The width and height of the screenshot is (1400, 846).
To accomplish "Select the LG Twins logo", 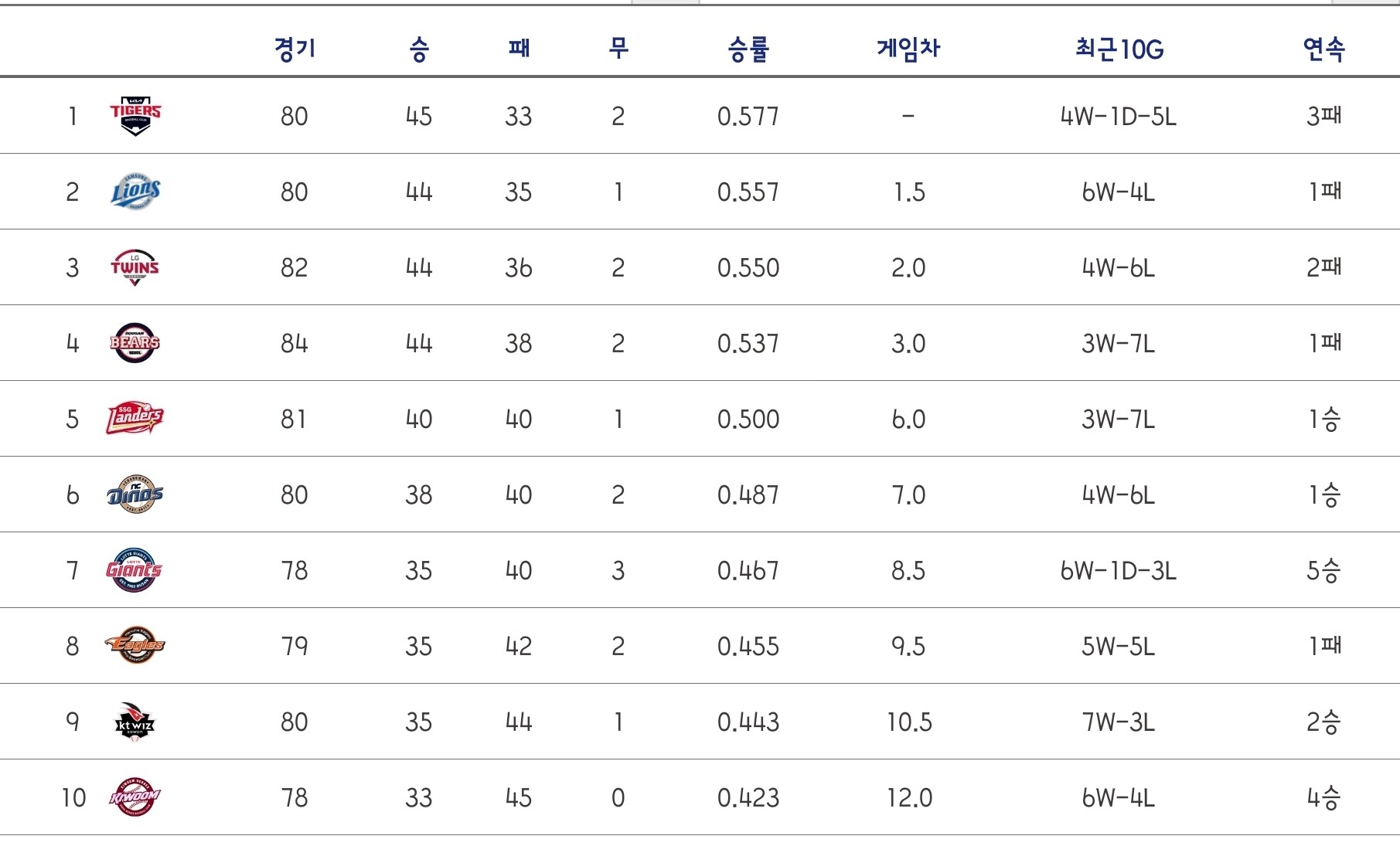I will 135,267.
